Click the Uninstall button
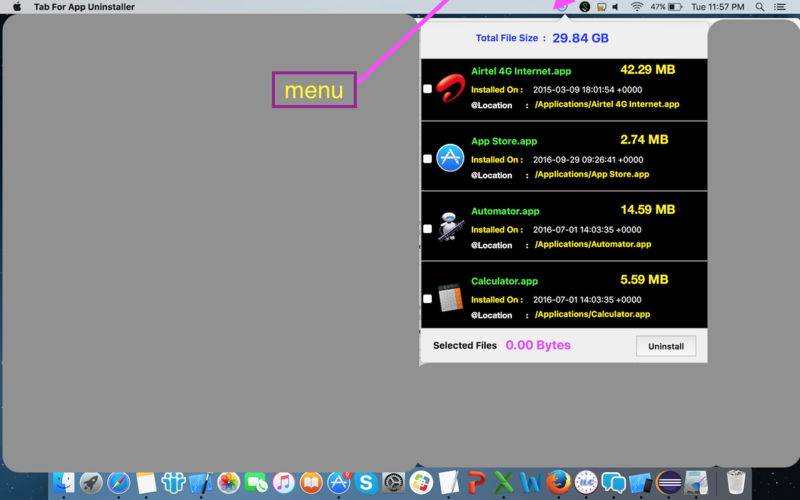This screenshot has width=800, height=500. [666, 346]
